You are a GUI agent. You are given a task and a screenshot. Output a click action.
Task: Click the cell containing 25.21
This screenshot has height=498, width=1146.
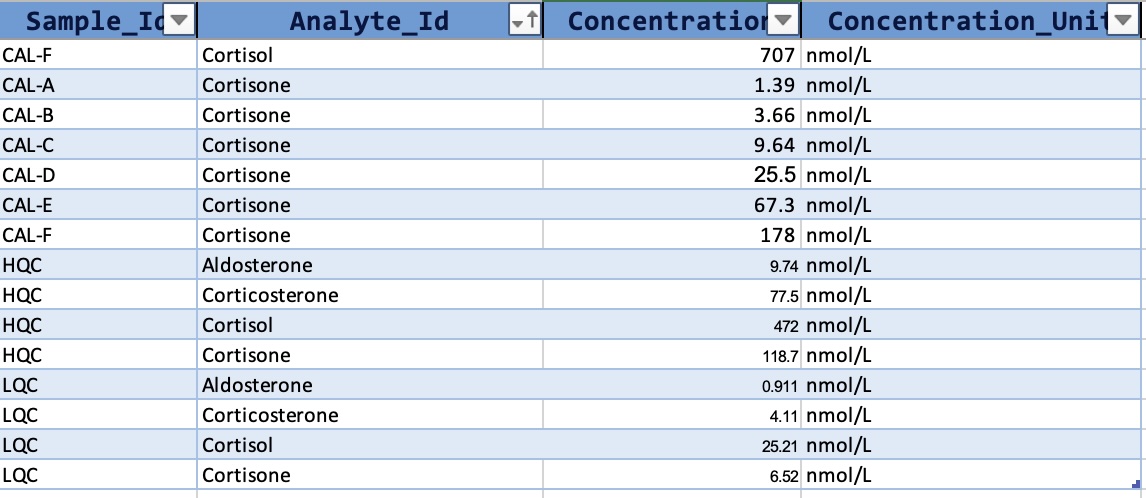[x=779, y=445]
